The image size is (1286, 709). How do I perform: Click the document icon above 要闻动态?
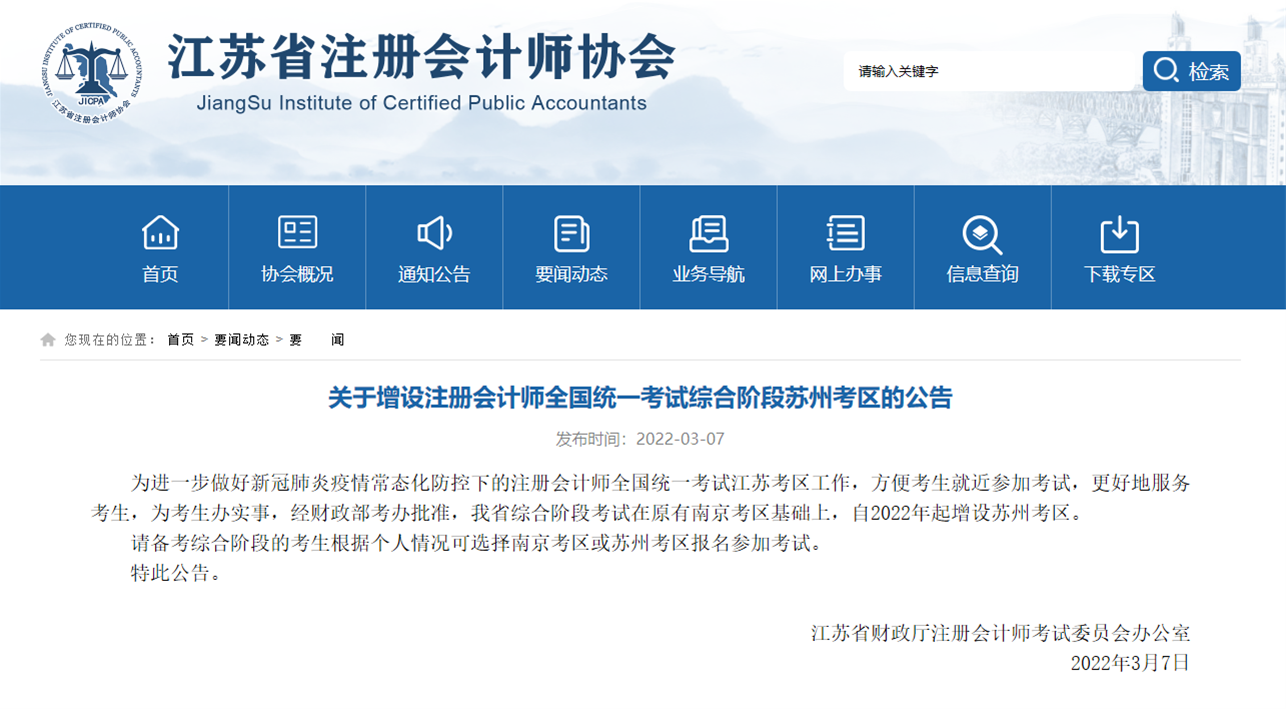click(571, 233)
